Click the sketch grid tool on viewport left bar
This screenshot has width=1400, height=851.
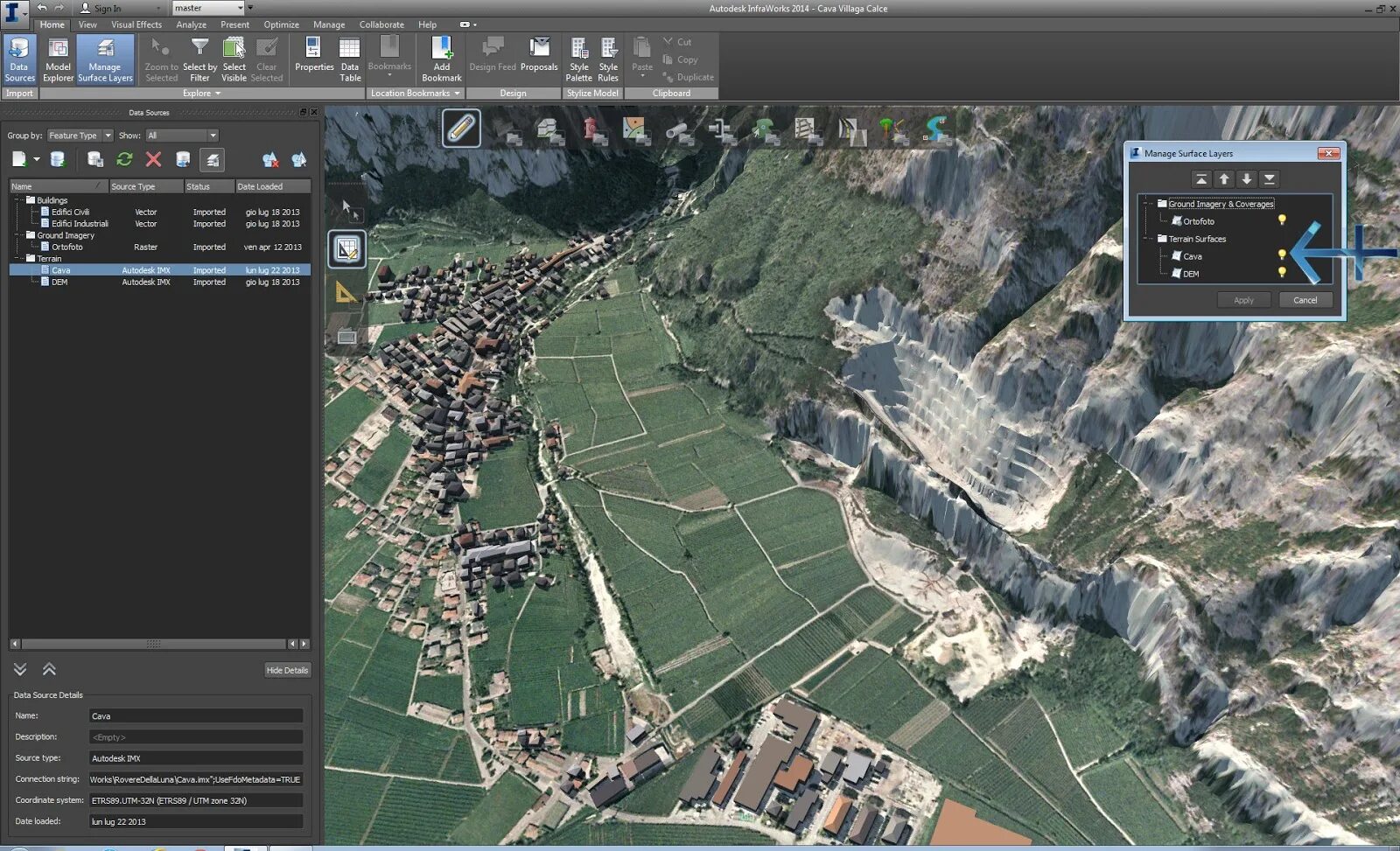346,249
